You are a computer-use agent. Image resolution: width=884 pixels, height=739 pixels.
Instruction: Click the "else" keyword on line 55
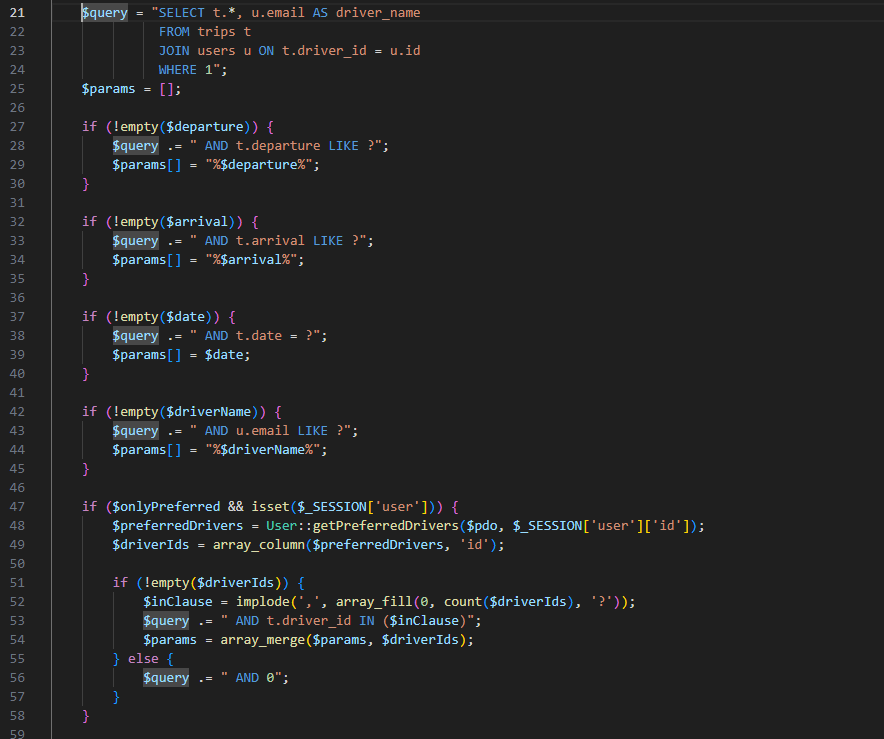coord(143,659)
